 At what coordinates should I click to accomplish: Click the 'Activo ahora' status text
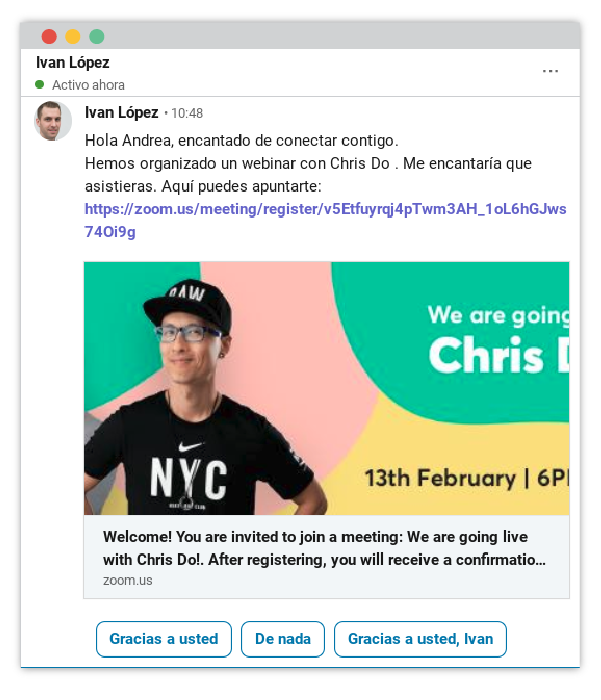pyautogui.click(x=88, y=85)
